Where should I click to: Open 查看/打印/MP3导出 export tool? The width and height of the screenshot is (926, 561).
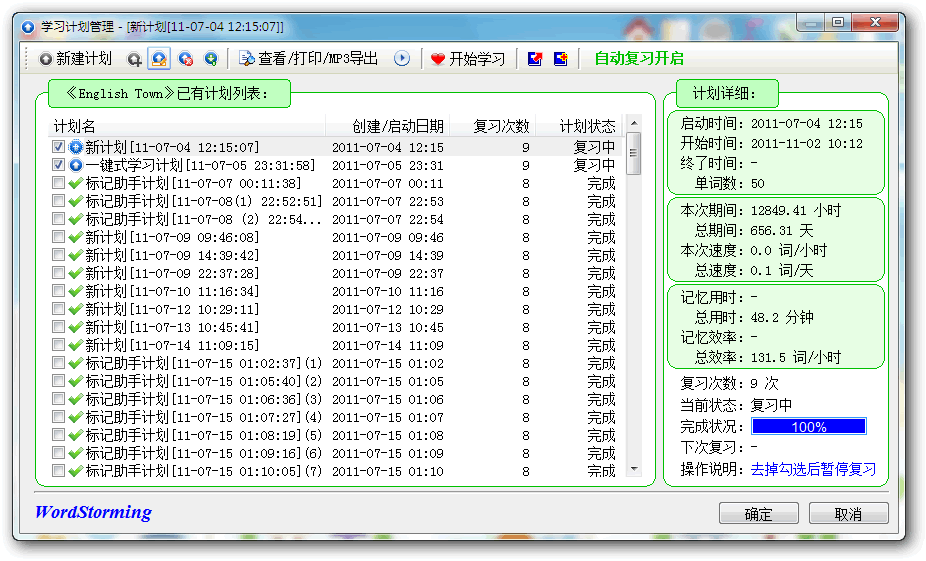309,59
